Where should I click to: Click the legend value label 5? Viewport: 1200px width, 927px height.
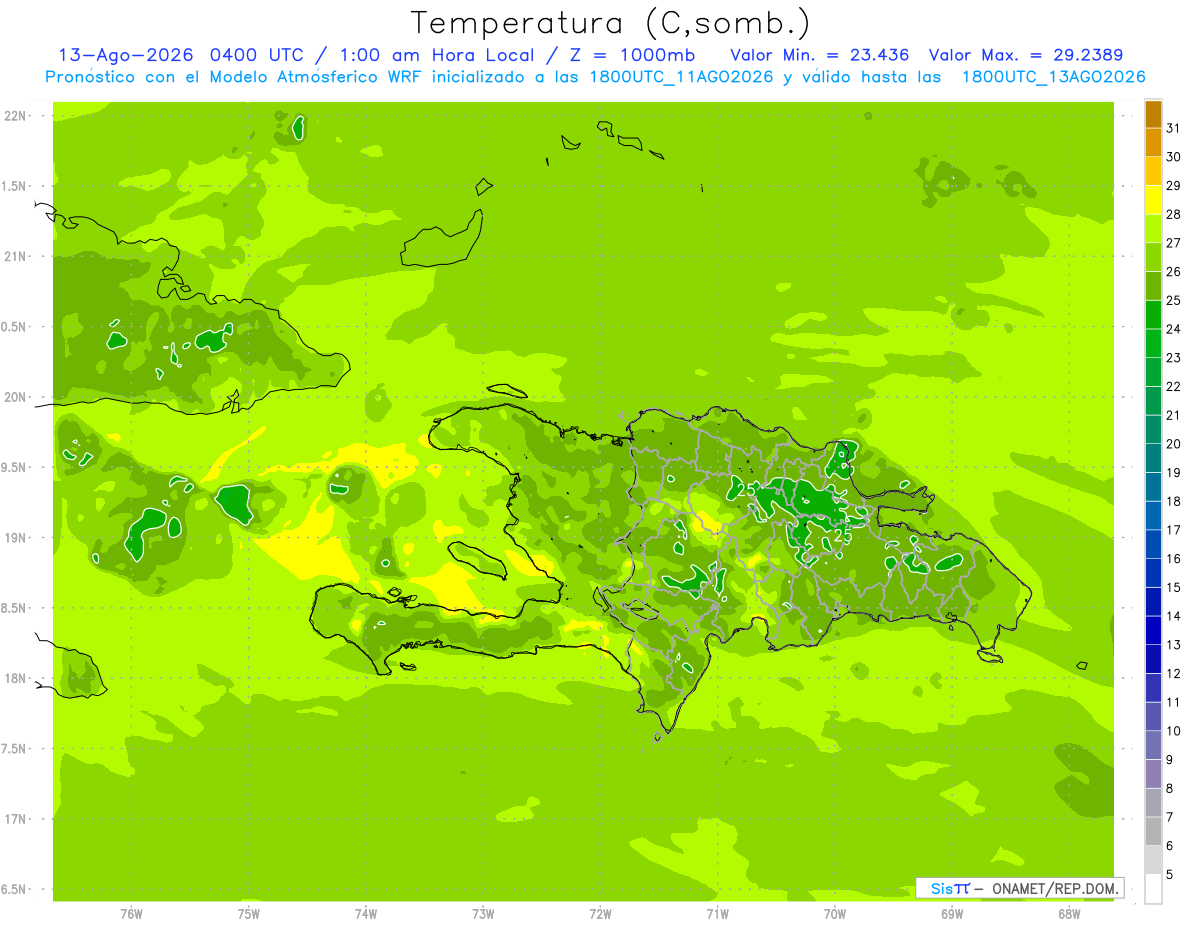click(x=1170, y=875)
